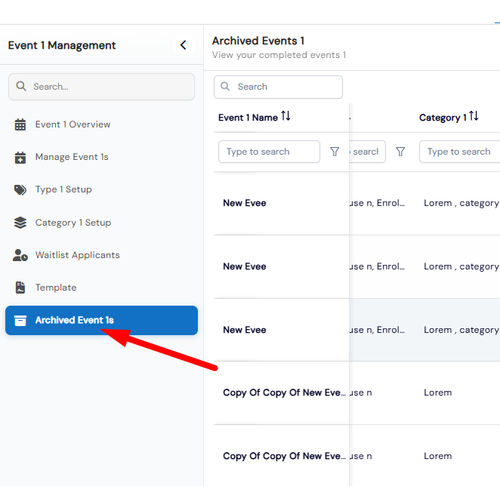The height and width of the screenshot is (486, 500).
Task: Select the third highlighted New Evee row
Action: 245,330
